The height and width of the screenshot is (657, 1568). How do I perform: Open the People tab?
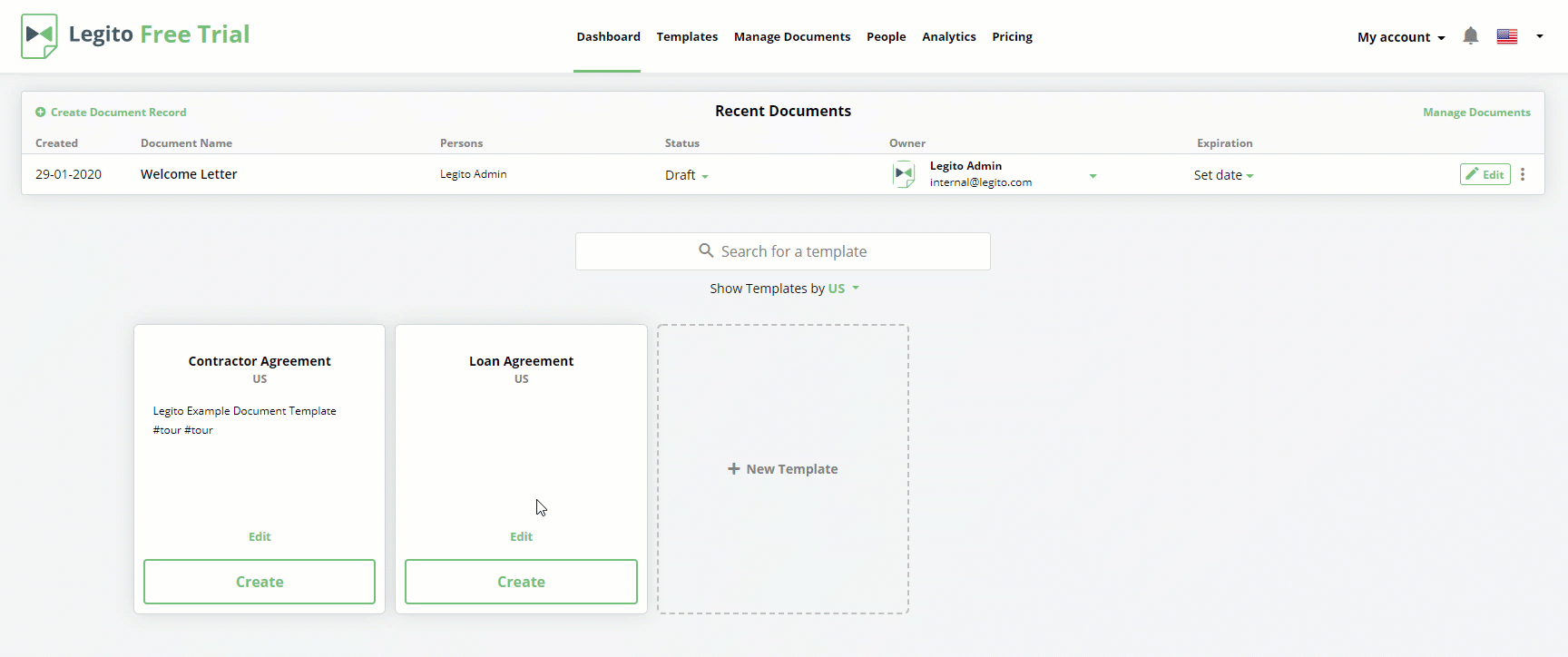coord(887,37)
